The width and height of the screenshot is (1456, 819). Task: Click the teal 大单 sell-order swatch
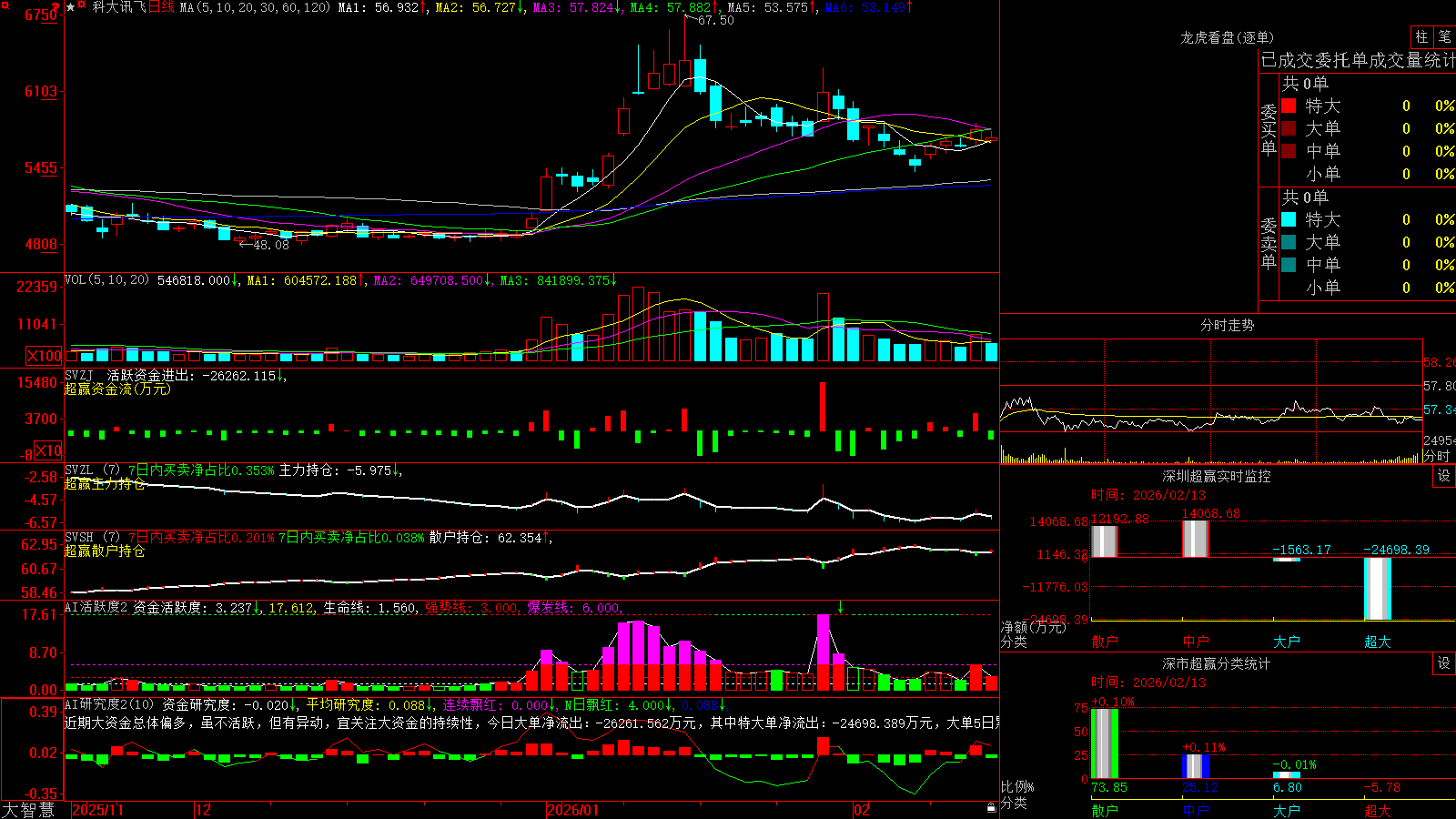click(x=1289, y=242)
